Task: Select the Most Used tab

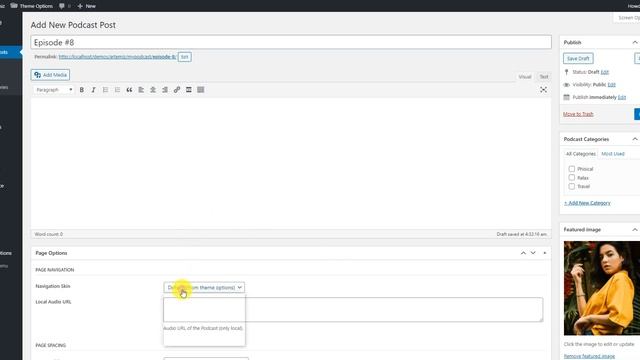Action: pos(613,154)
